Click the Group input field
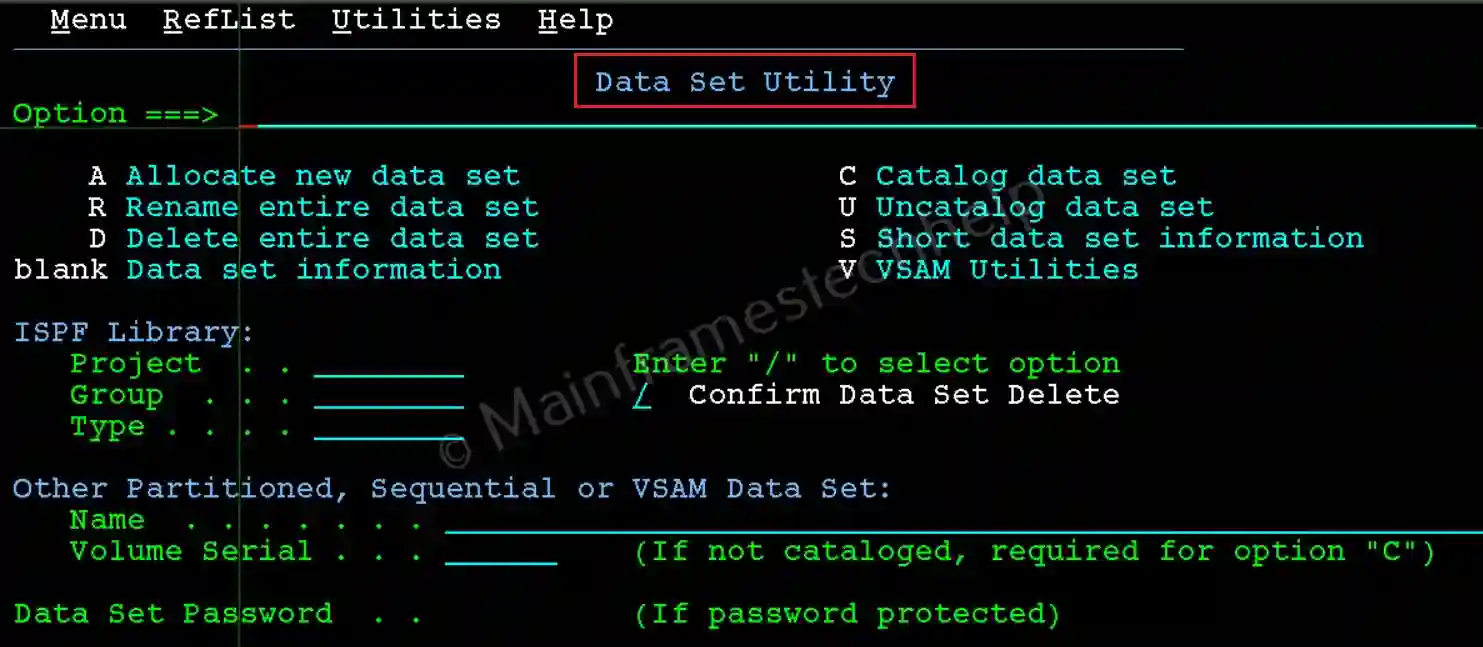 [388, 395]
